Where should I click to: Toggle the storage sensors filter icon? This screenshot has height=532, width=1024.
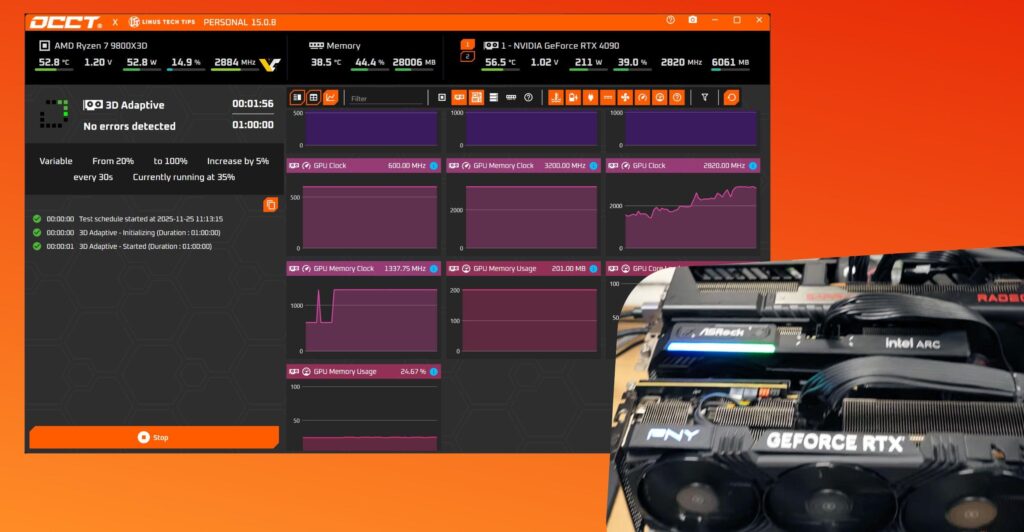coord(494,98)
